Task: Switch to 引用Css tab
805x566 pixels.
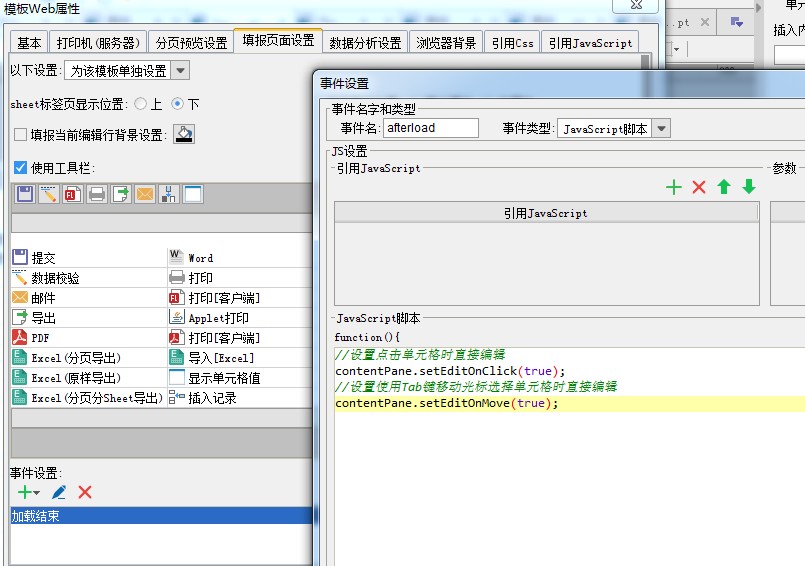Action: click(x=512, y=43)
